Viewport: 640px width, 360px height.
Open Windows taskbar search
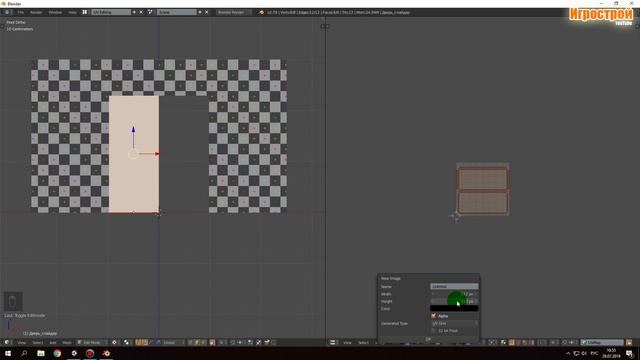[x=24, y=353]
